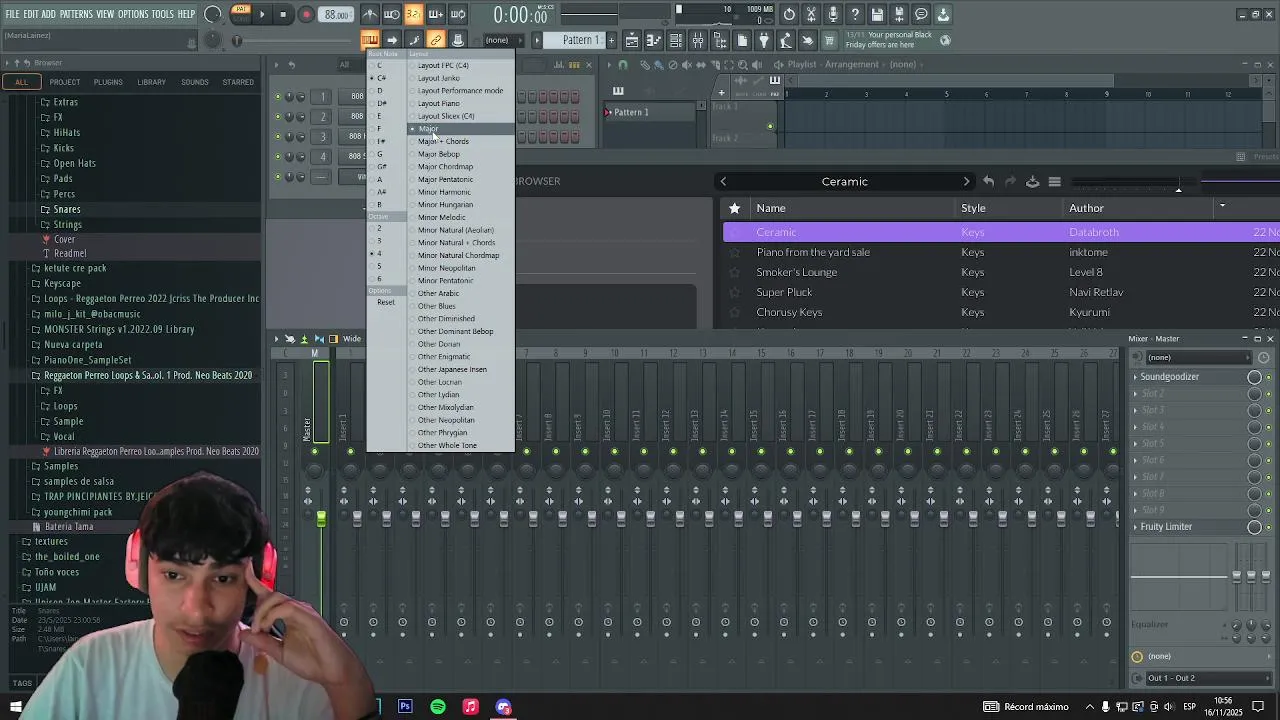The width and height of the screenshot is (1280, 720).
Task: Switch to browser STARRED tab
Action: tap(238, 82)
